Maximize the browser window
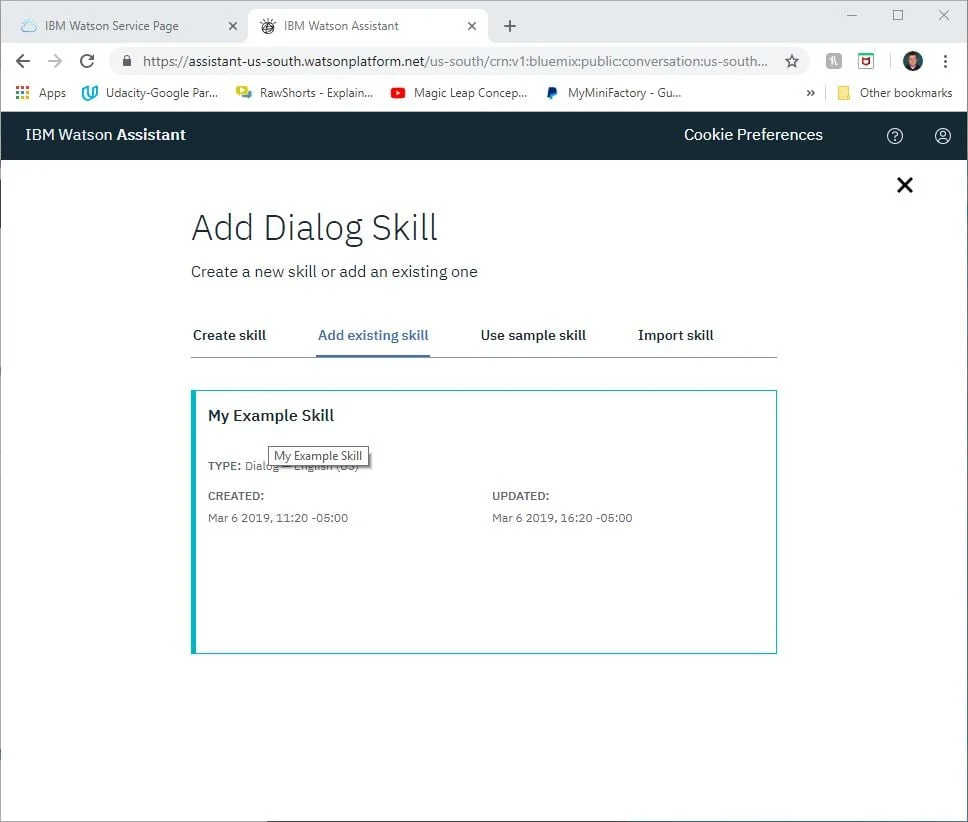The height and width of the screenshot is (822, 968). [x=898, y=15]
